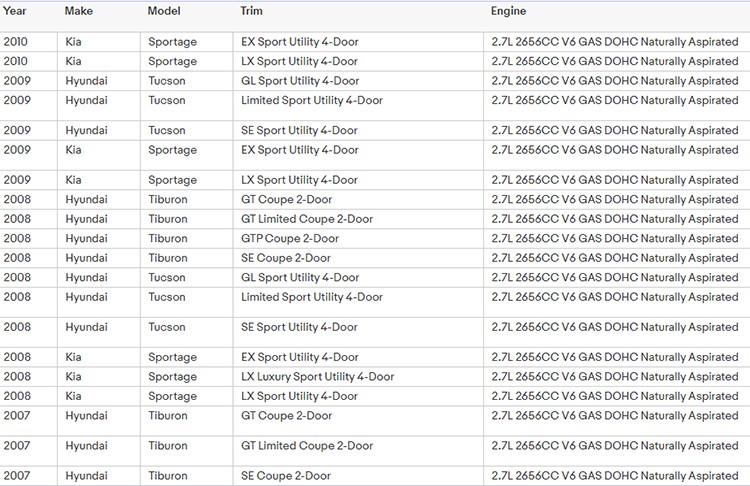The image size is (750, 486).
Task: Select GL Sport Utility 4-Door trim for 2009 Tucson
Action: [300, 81]
